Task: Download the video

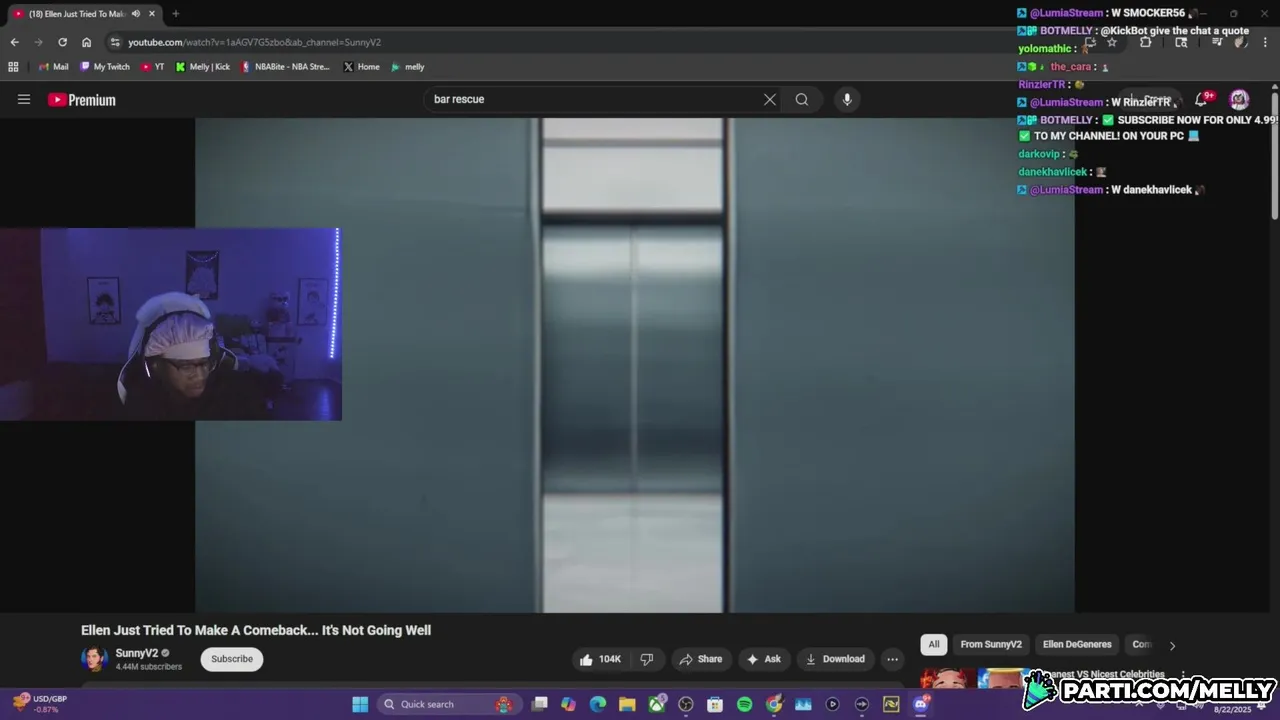Action: pos(835,659)
